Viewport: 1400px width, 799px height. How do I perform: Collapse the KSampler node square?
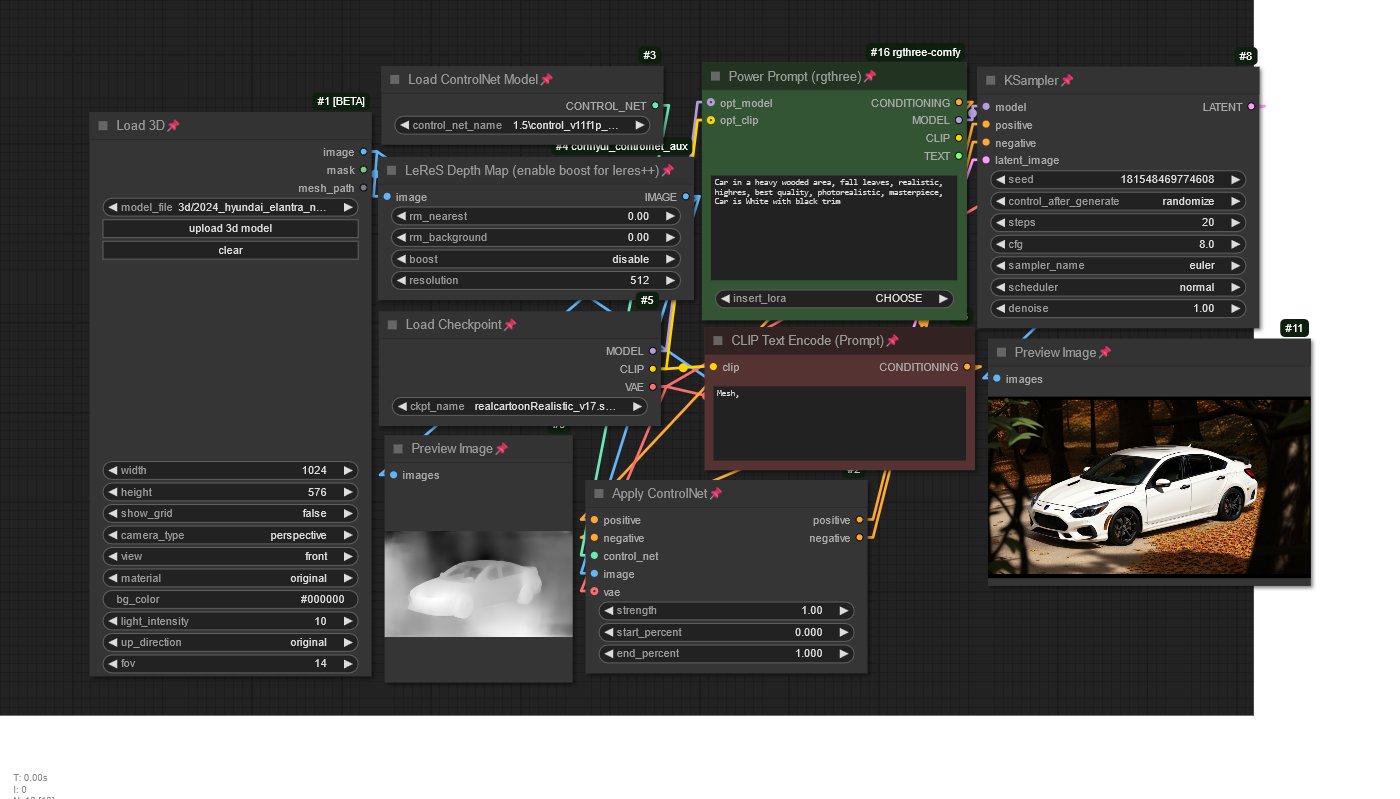point(991,81)
